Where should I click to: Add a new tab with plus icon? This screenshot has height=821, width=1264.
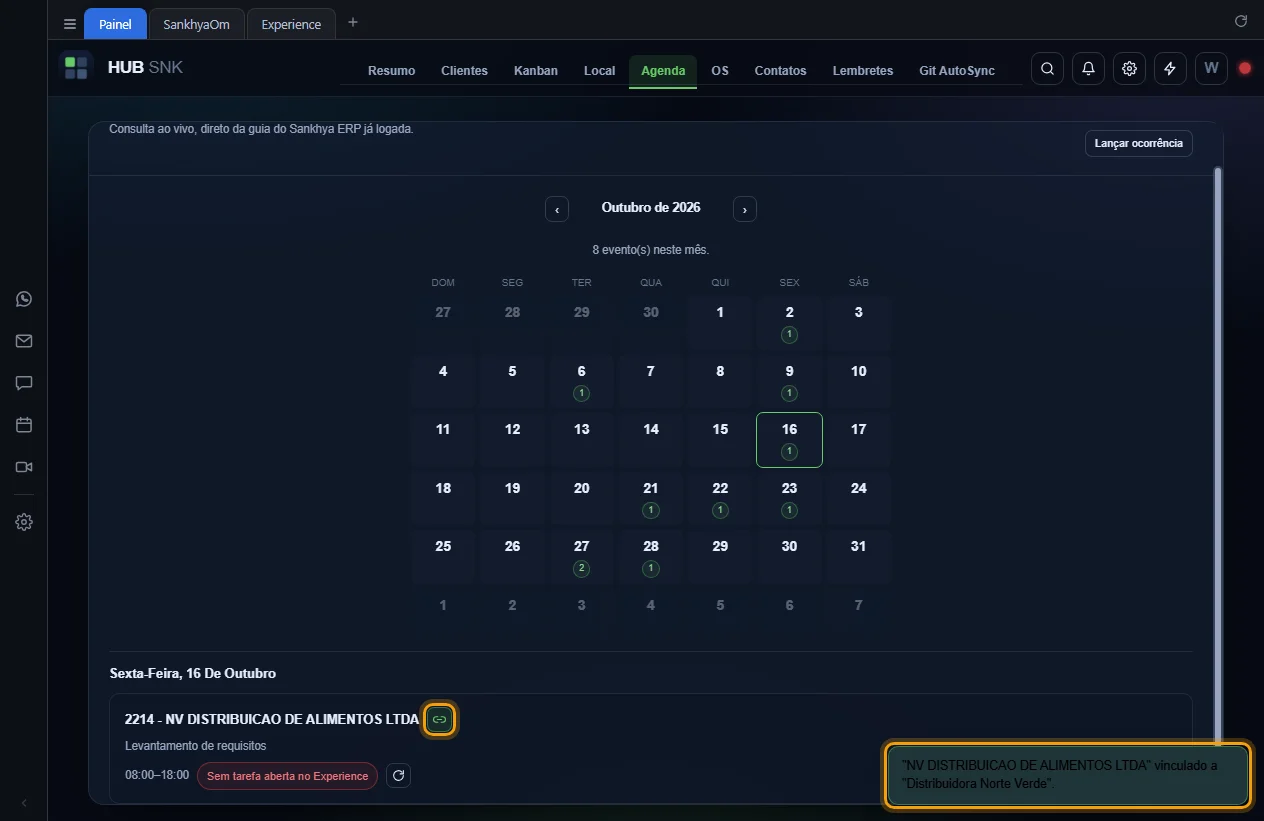[352, 23]
